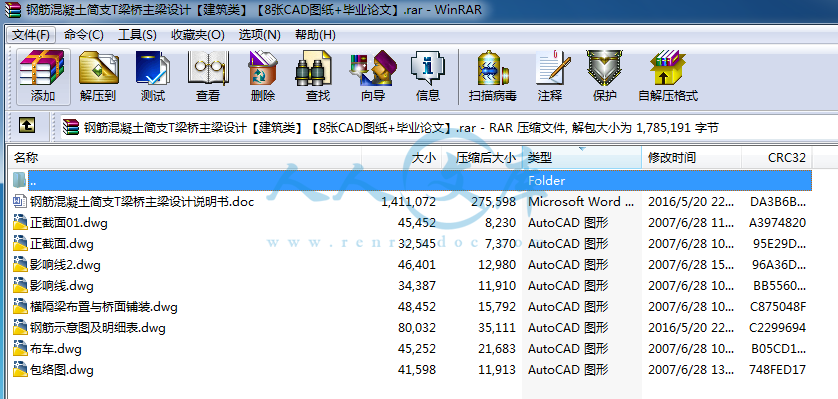
Task: Select the 钢筋示意图及明细表.dwg file name
Action: click(98, 327)
